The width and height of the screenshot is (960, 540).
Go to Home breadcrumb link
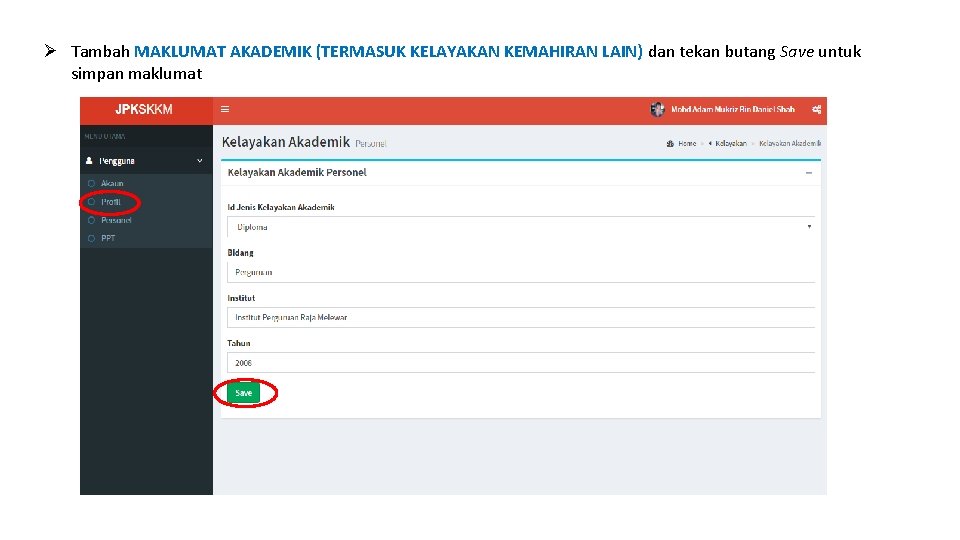687,144
